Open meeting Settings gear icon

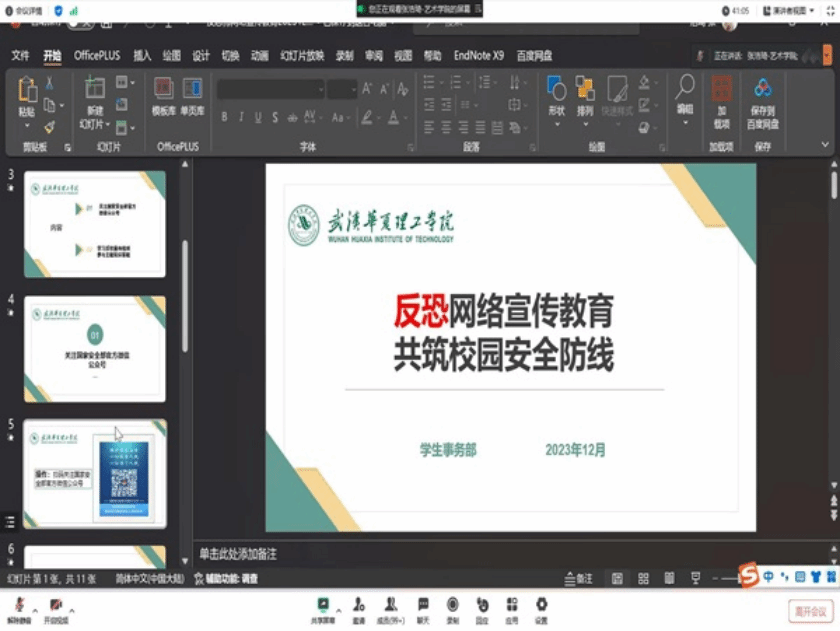[x=541, y=604]
